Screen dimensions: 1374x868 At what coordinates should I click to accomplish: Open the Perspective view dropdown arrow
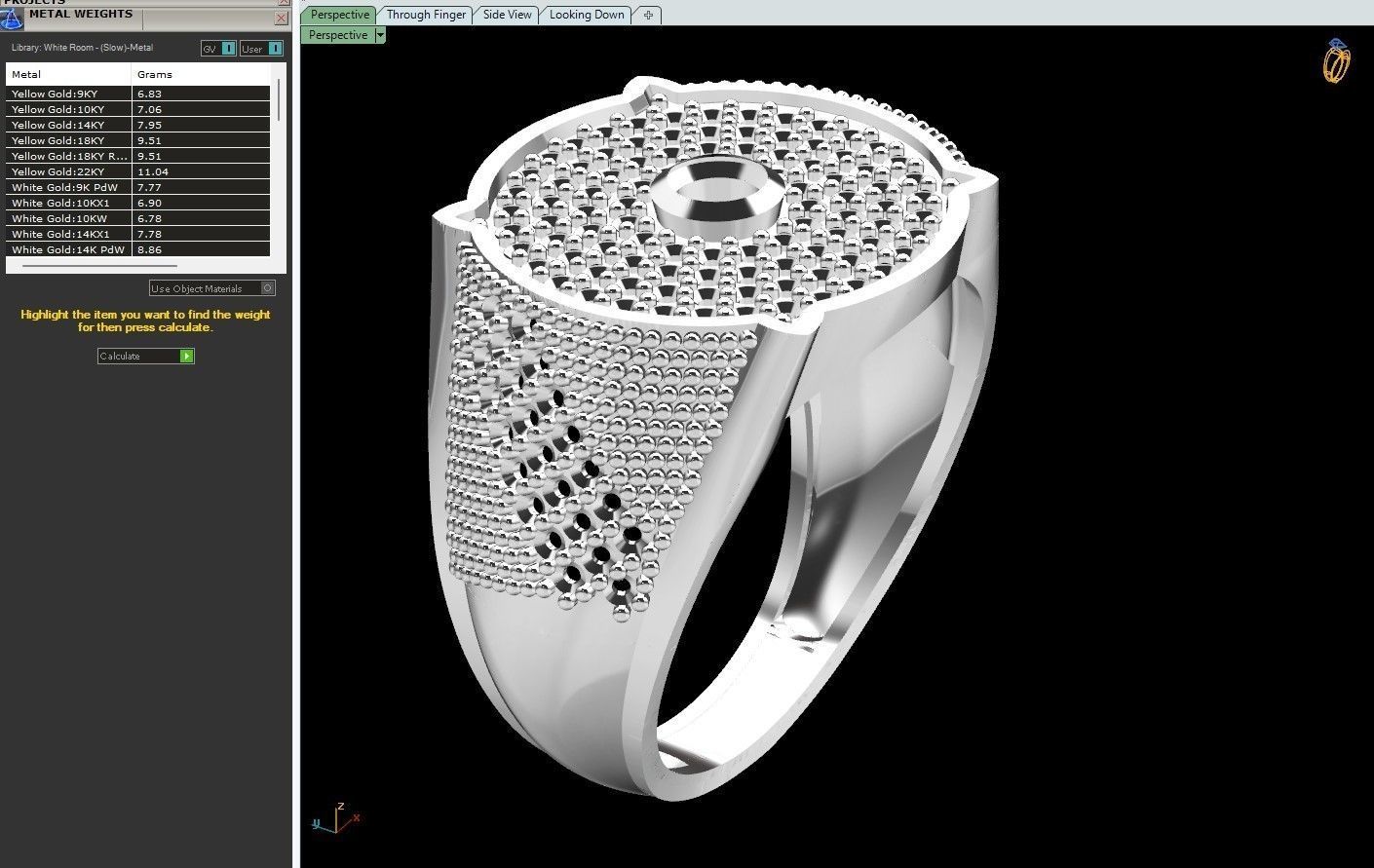(380, 35)
